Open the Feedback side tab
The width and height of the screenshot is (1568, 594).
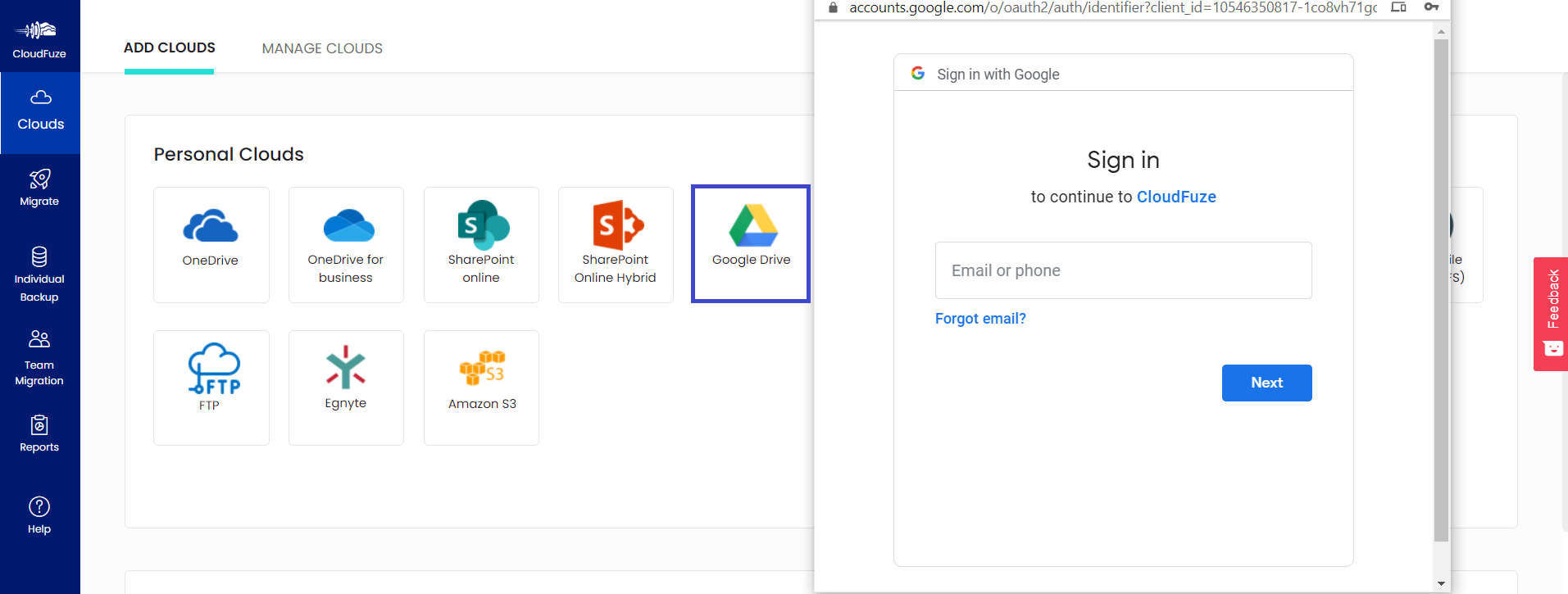[1551, 314]
